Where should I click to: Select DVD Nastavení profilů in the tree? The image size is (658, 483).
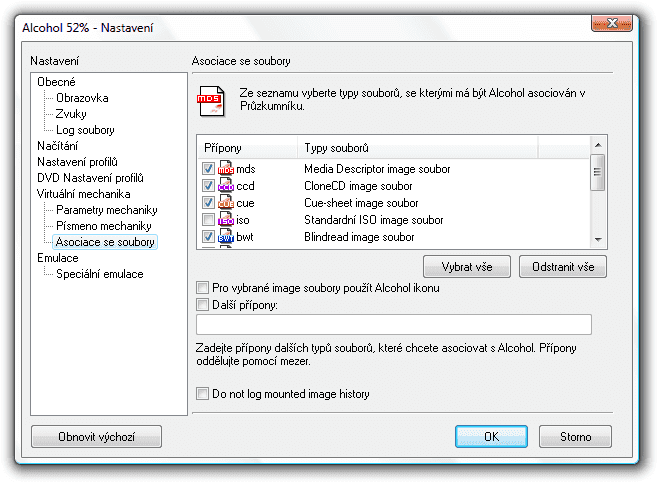coord(90,178)
